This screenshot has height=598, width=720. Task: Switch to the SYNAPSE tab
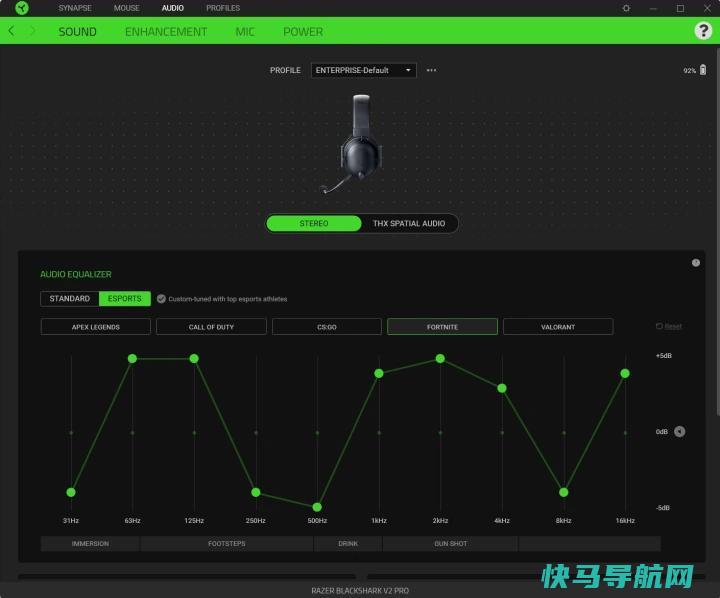[x=75, y=8]
